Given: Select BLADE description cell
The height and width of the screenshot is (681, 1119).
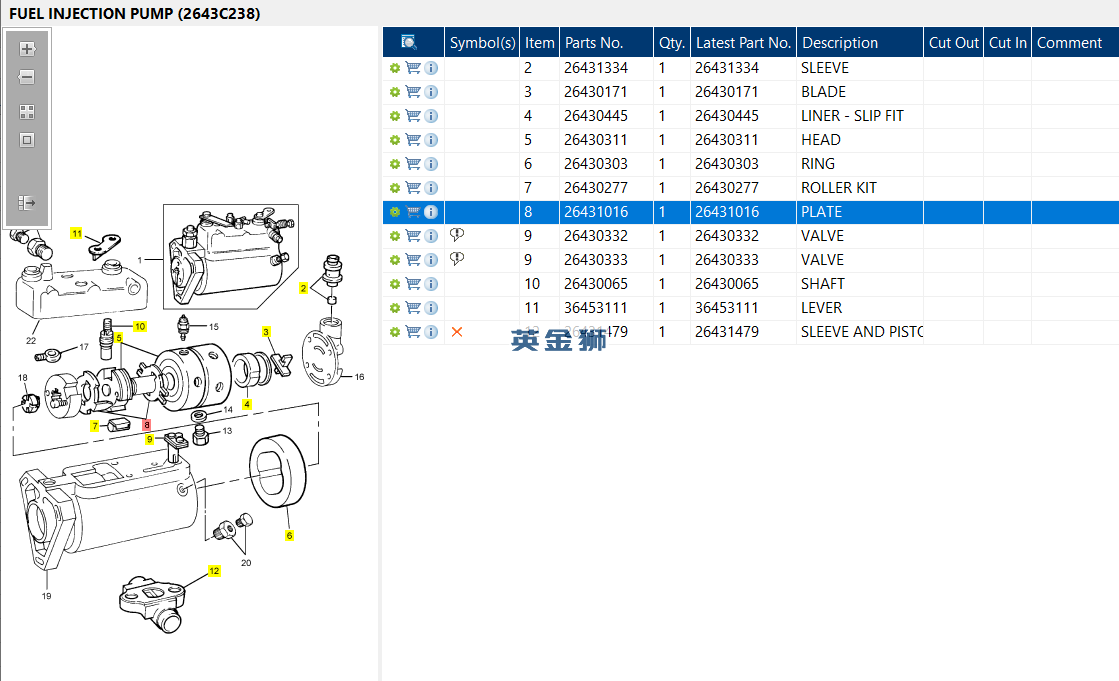Looking at the screenshot, I should pyautogui.click(x=860, y=92).
